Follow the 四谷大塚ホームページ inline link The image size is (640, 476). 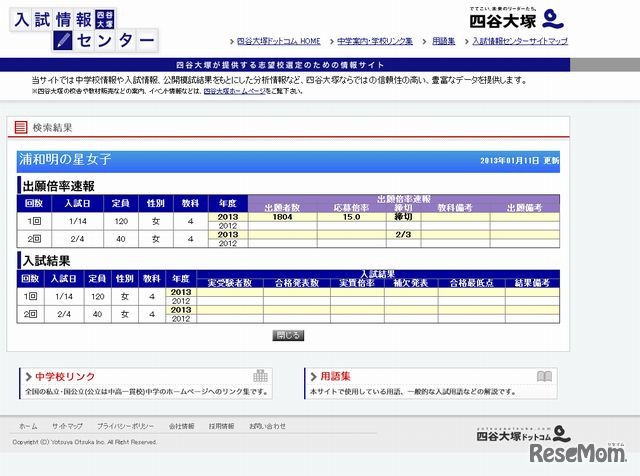235,91
